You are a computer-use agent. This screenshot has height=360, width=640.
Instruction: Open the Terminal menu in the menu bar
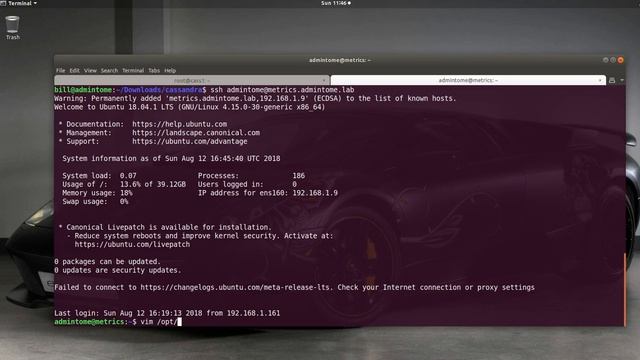coord(133,71)
